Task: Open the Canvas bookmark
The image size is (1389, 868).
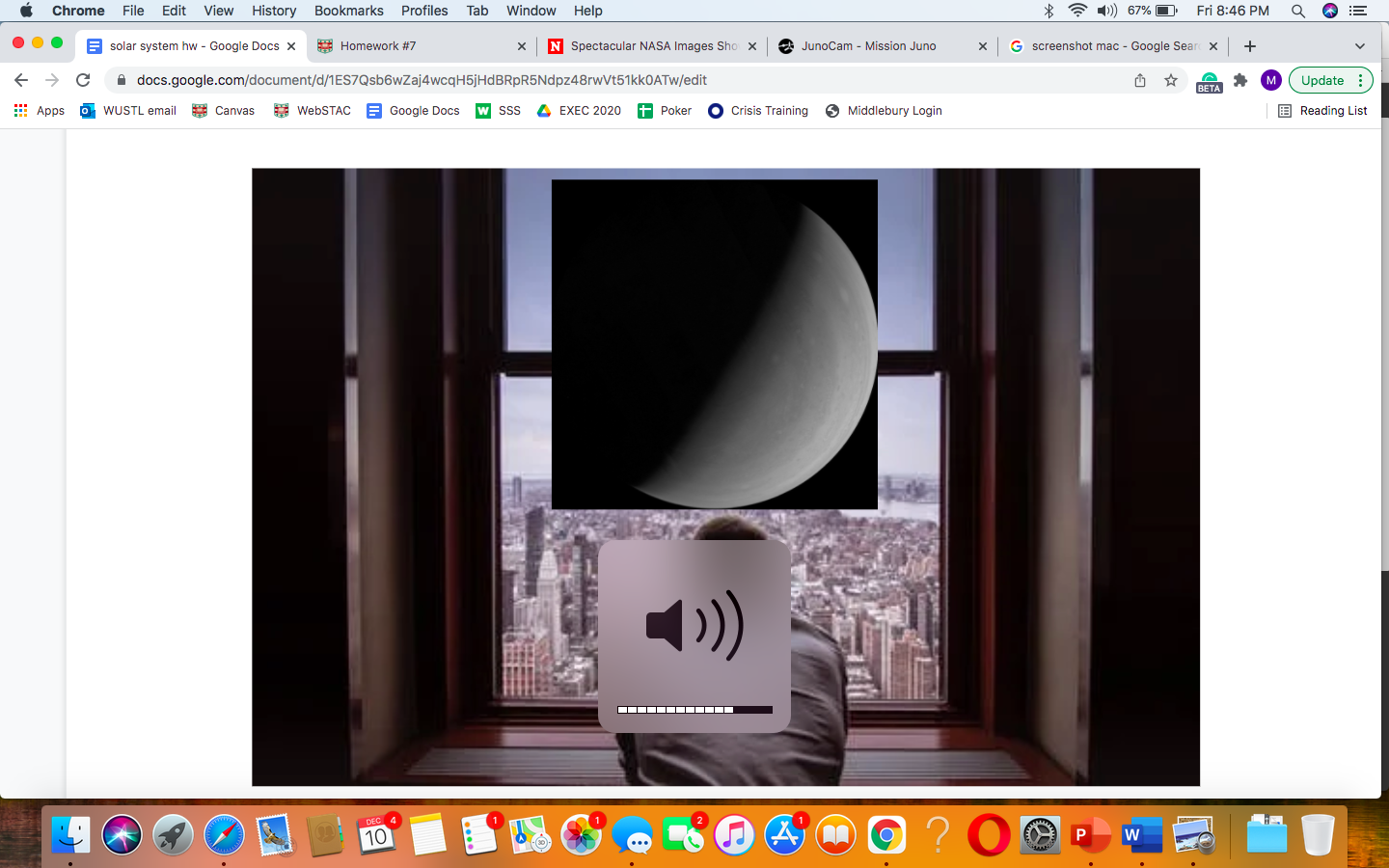Action: (224, 111)
